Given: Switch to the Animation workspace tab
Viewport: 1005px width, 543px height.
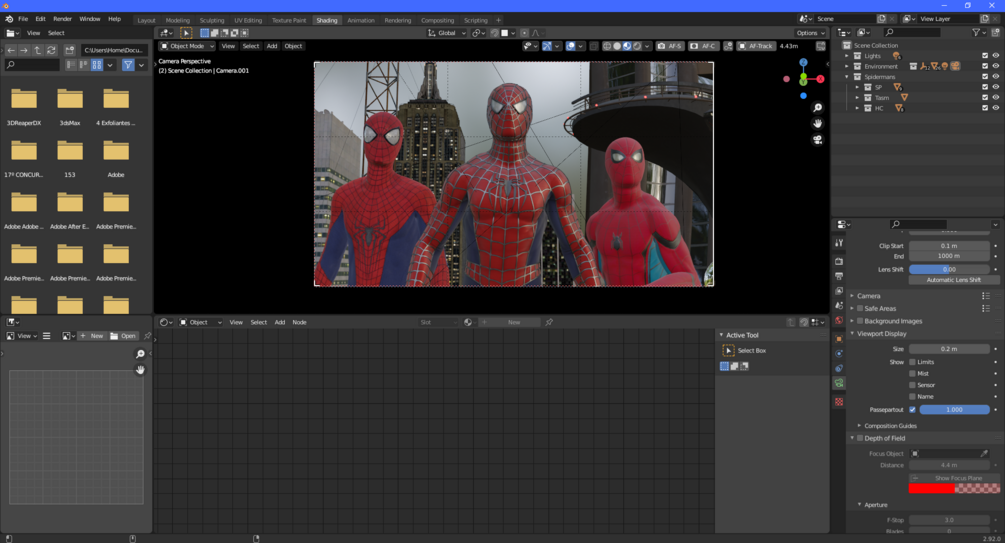Looking at the screenshot, I should (x=360, y=20).
